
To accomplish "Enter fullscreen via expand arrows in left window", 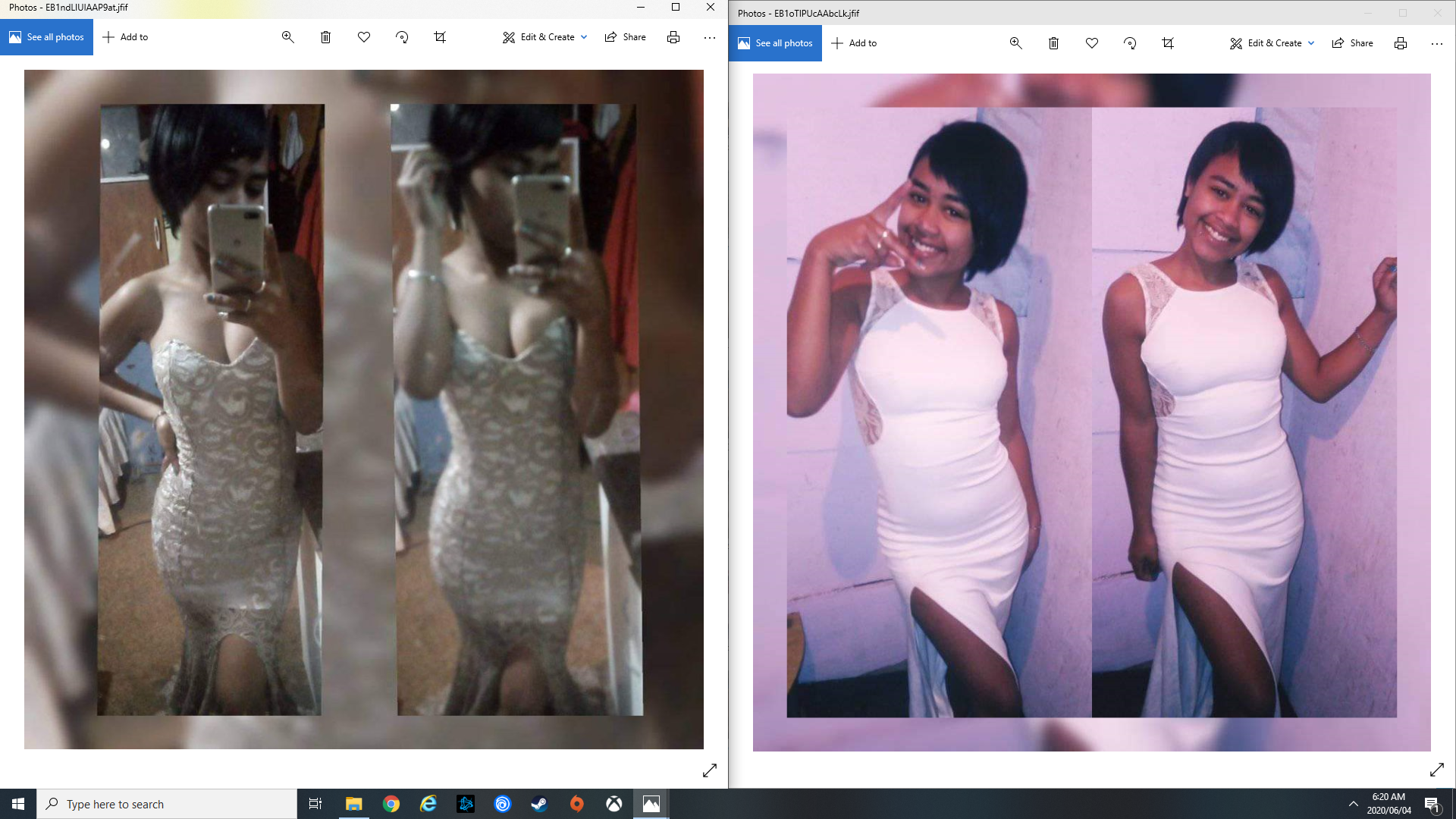I will [709, 770].
